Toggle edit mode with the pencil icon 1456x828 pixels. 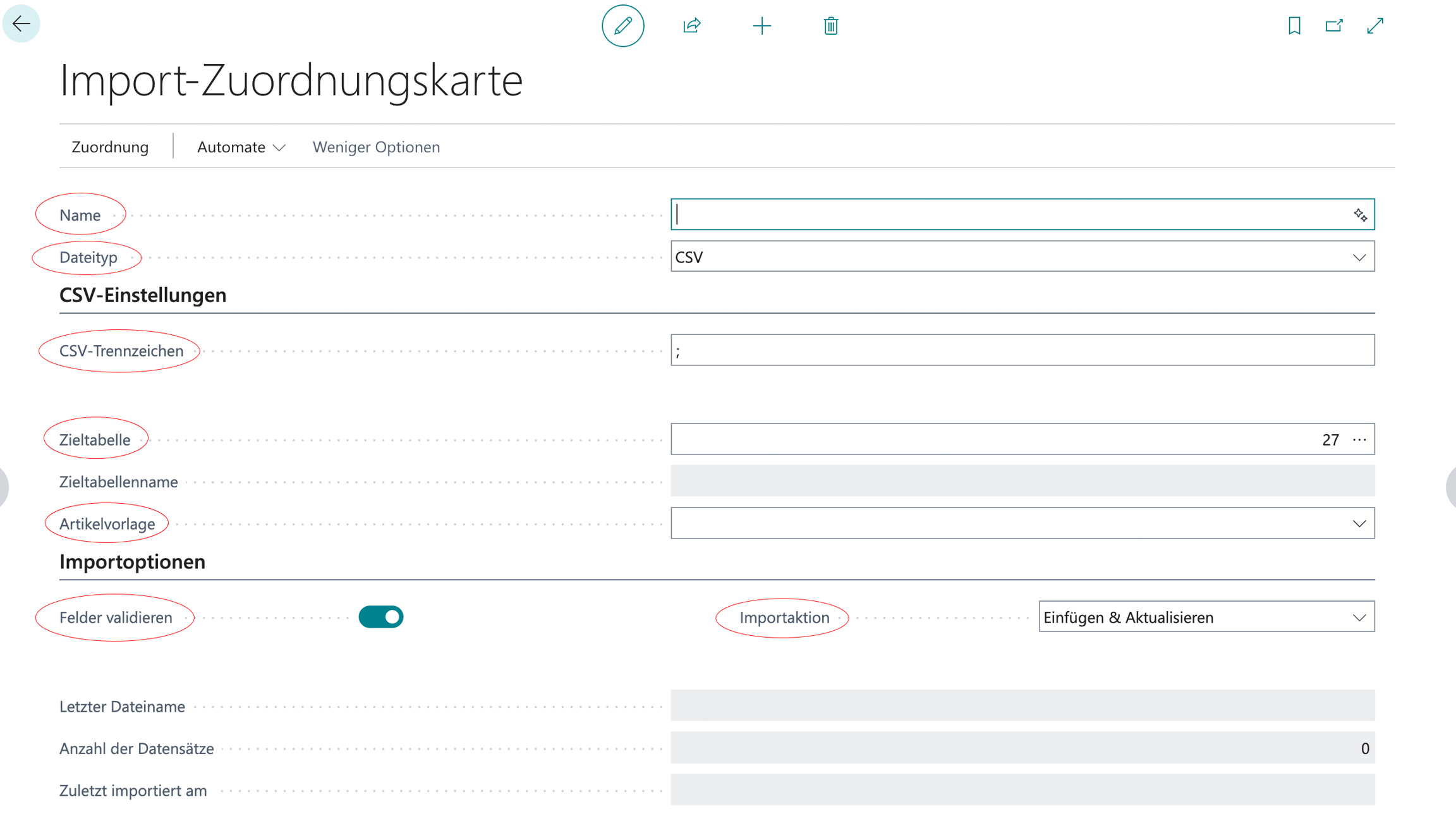click(x=622, y=26)
